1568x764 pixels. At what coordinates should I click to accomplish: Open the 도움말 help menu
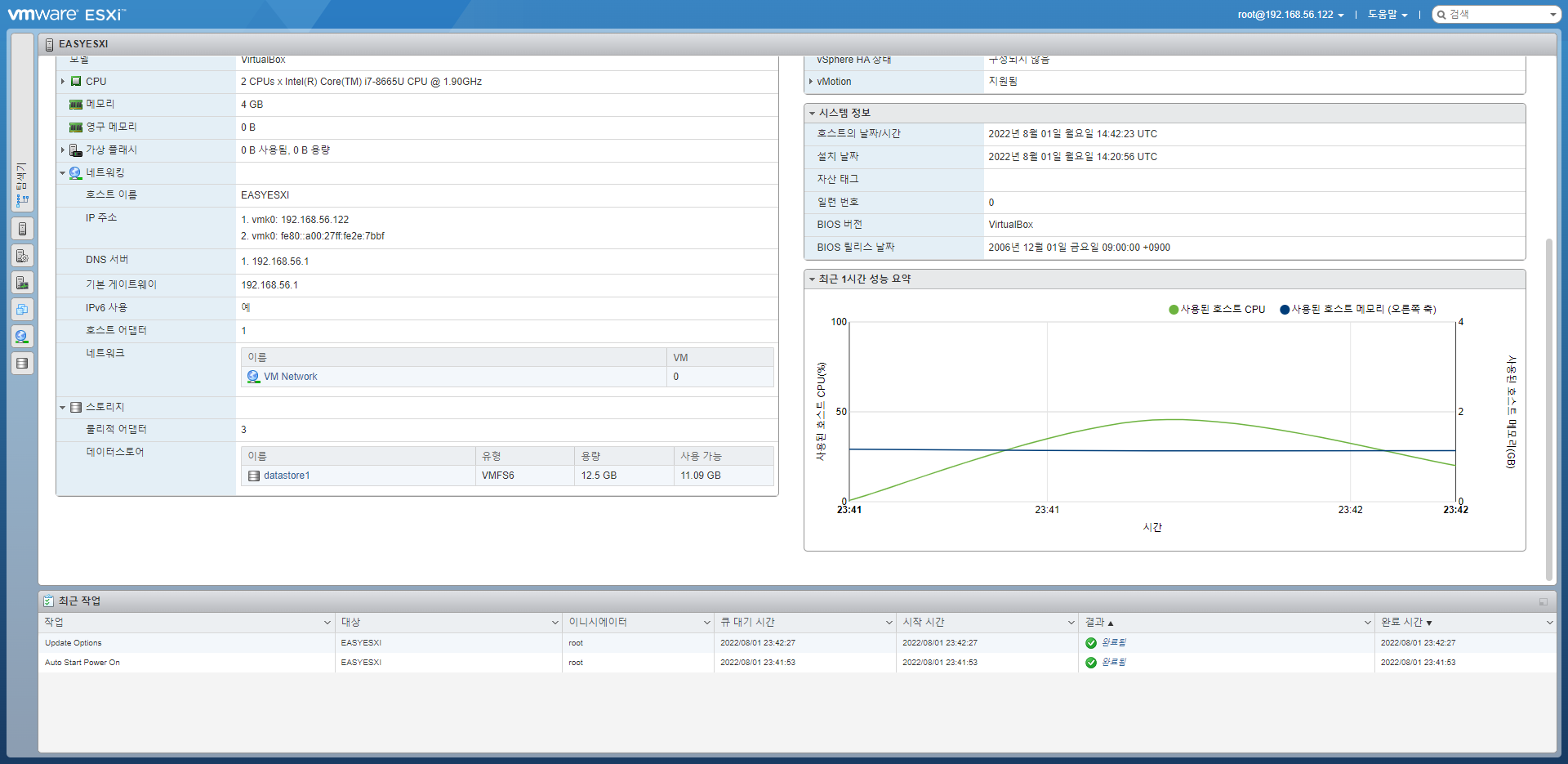point(1388,15)
